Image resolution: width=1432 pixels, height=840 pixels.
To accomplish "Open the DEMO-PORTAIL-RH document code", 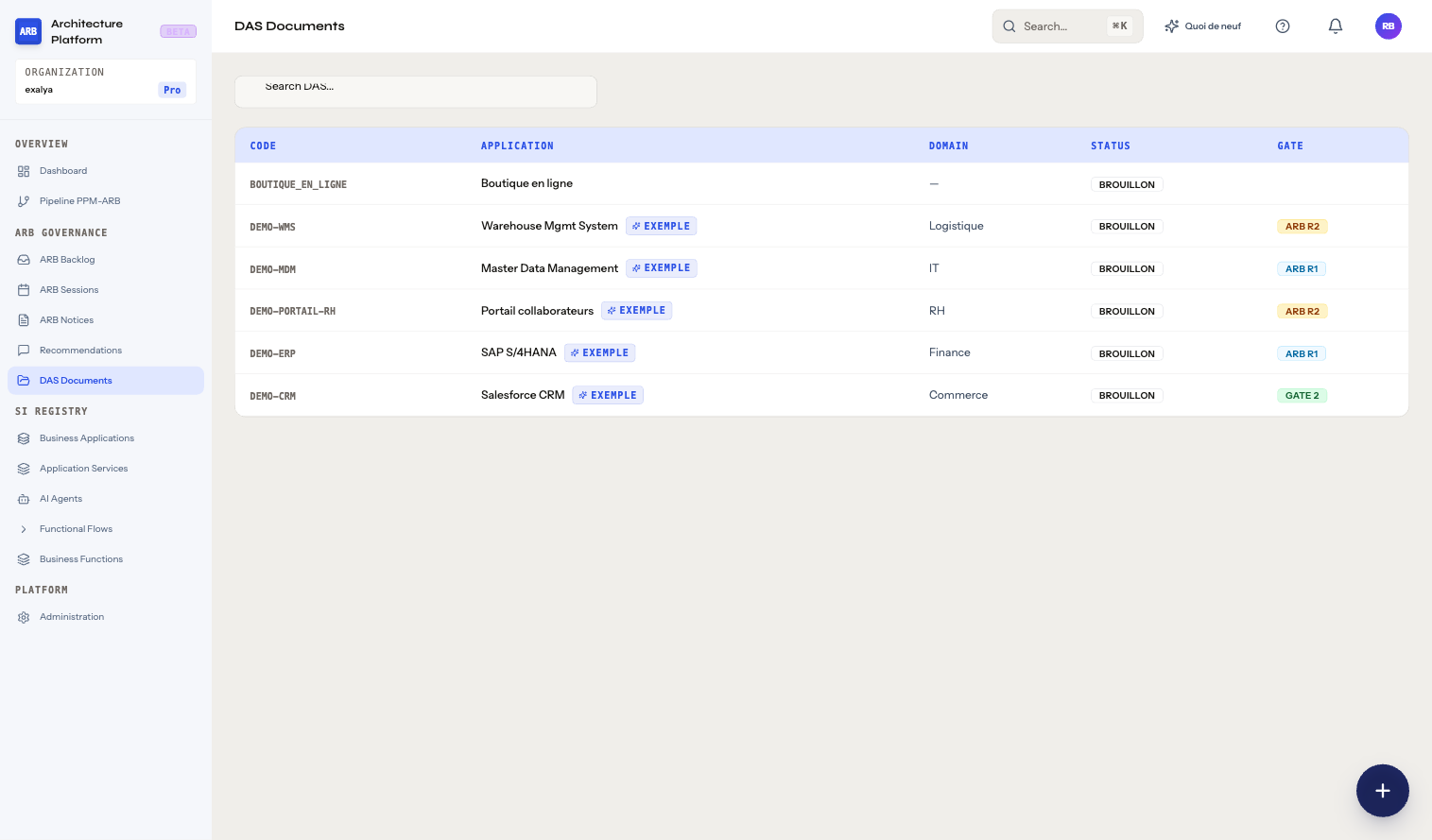I will pyautogui.click(x=292, y=312).
